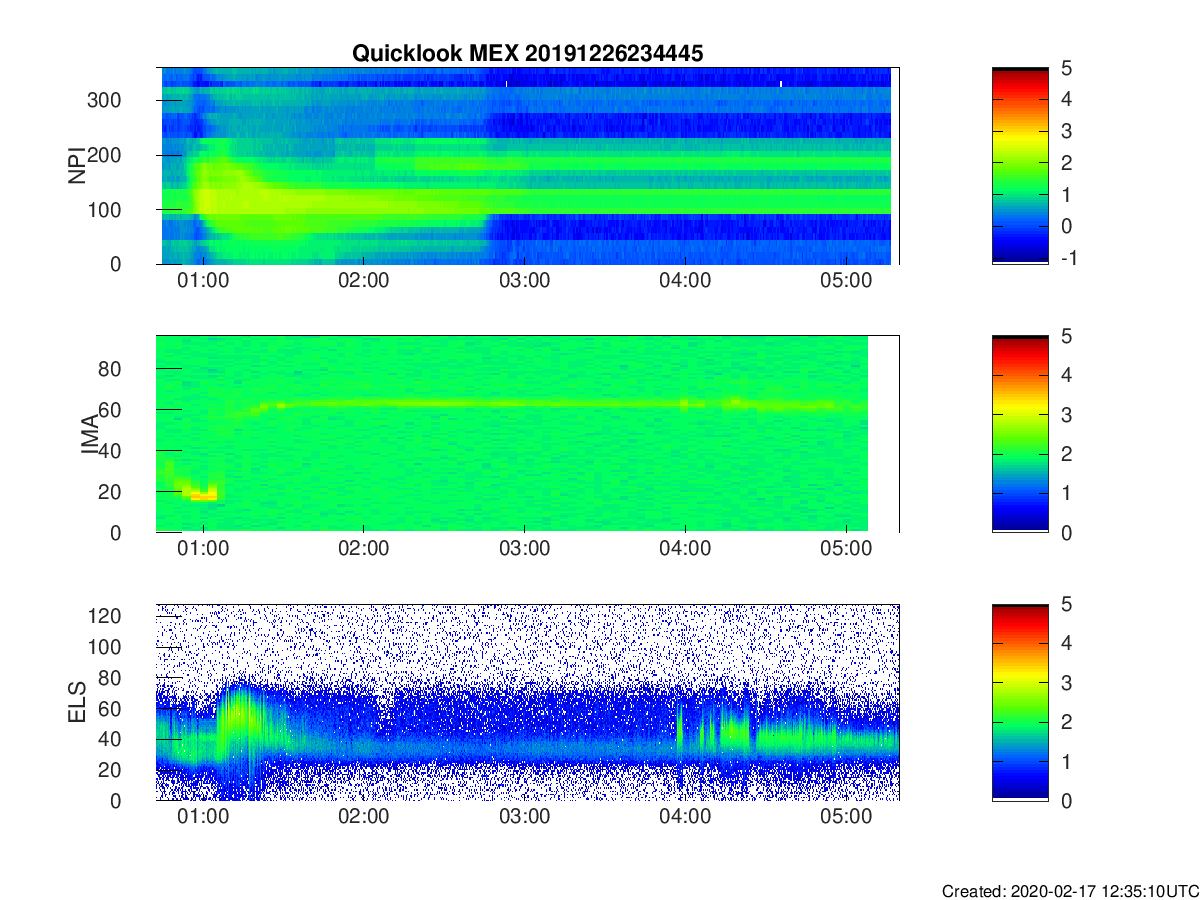Click the "05:00" tick under the IMA plot

pyautogui.click(x=847, y=548)
